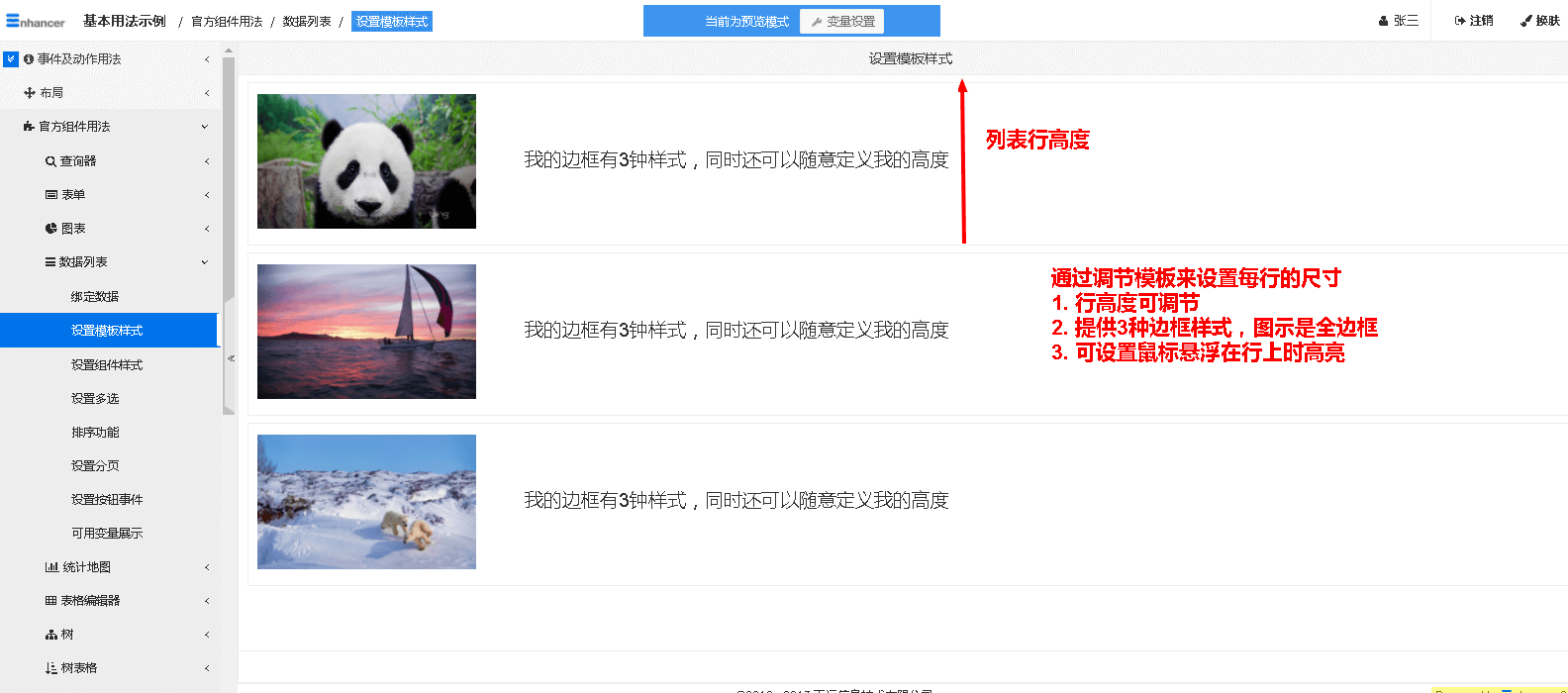Screen dimensions: 1568x693
Task: Click the hierarchy icon beside 树
Action: pos(50,635)
